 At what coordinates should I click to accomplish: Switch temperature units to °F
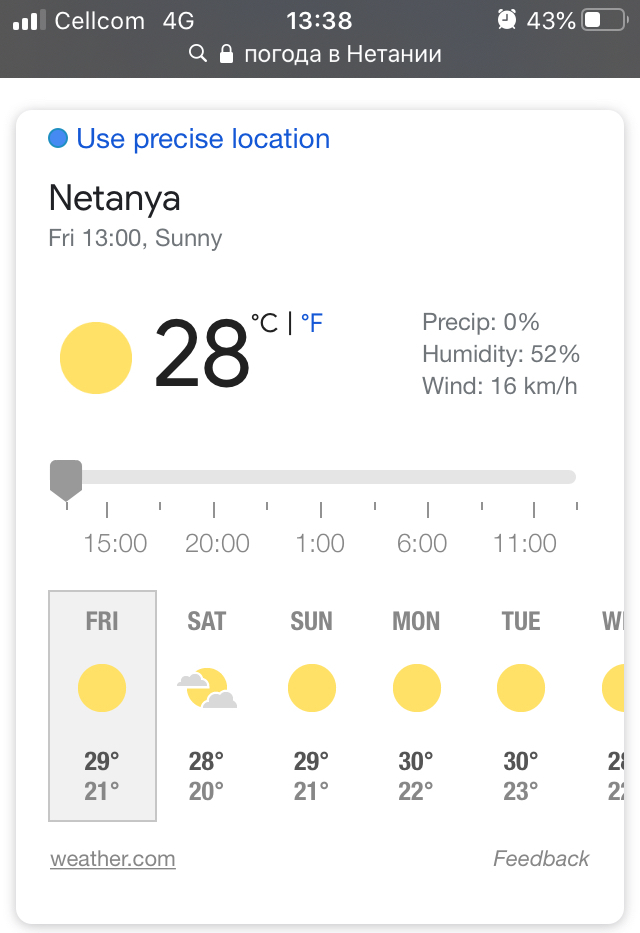312,323
